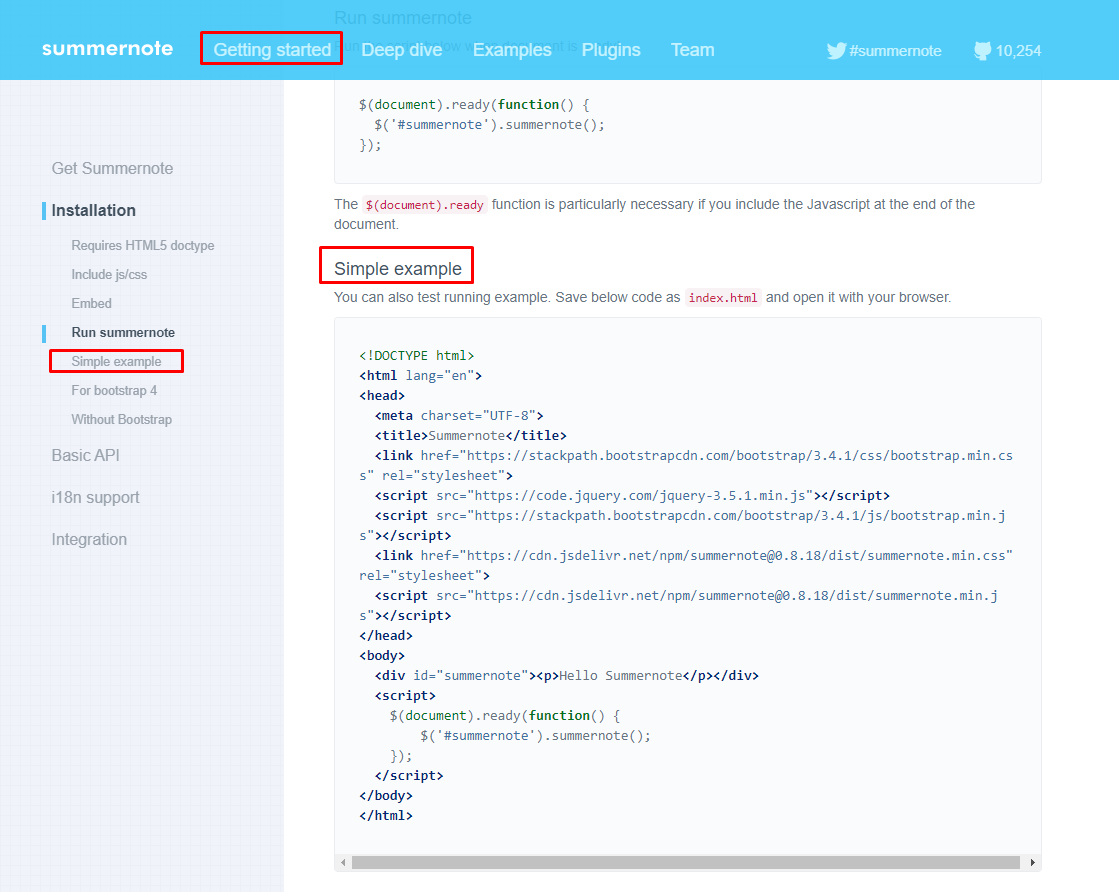Click the <html lang="en"> line
1119x892 pixels.
click(x=420, y=375)
